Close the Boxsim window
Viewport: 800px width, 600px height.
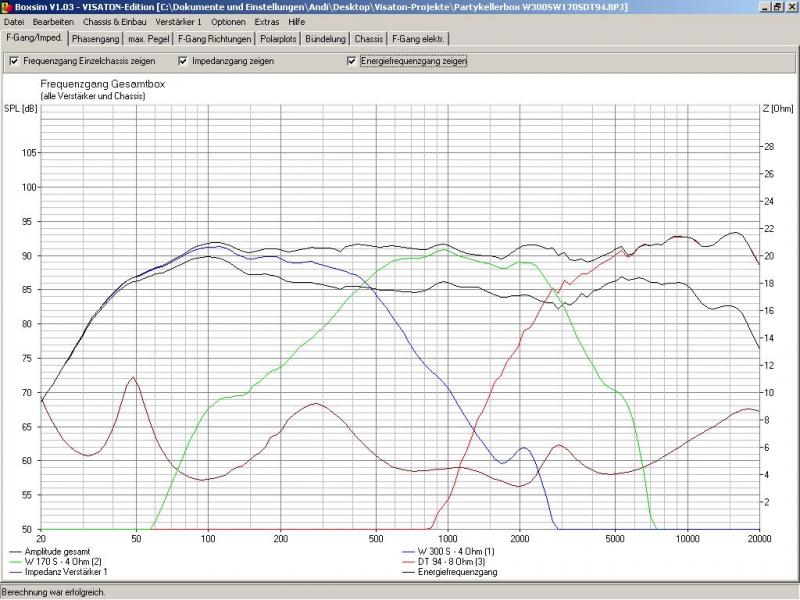(x=791, y=7)
